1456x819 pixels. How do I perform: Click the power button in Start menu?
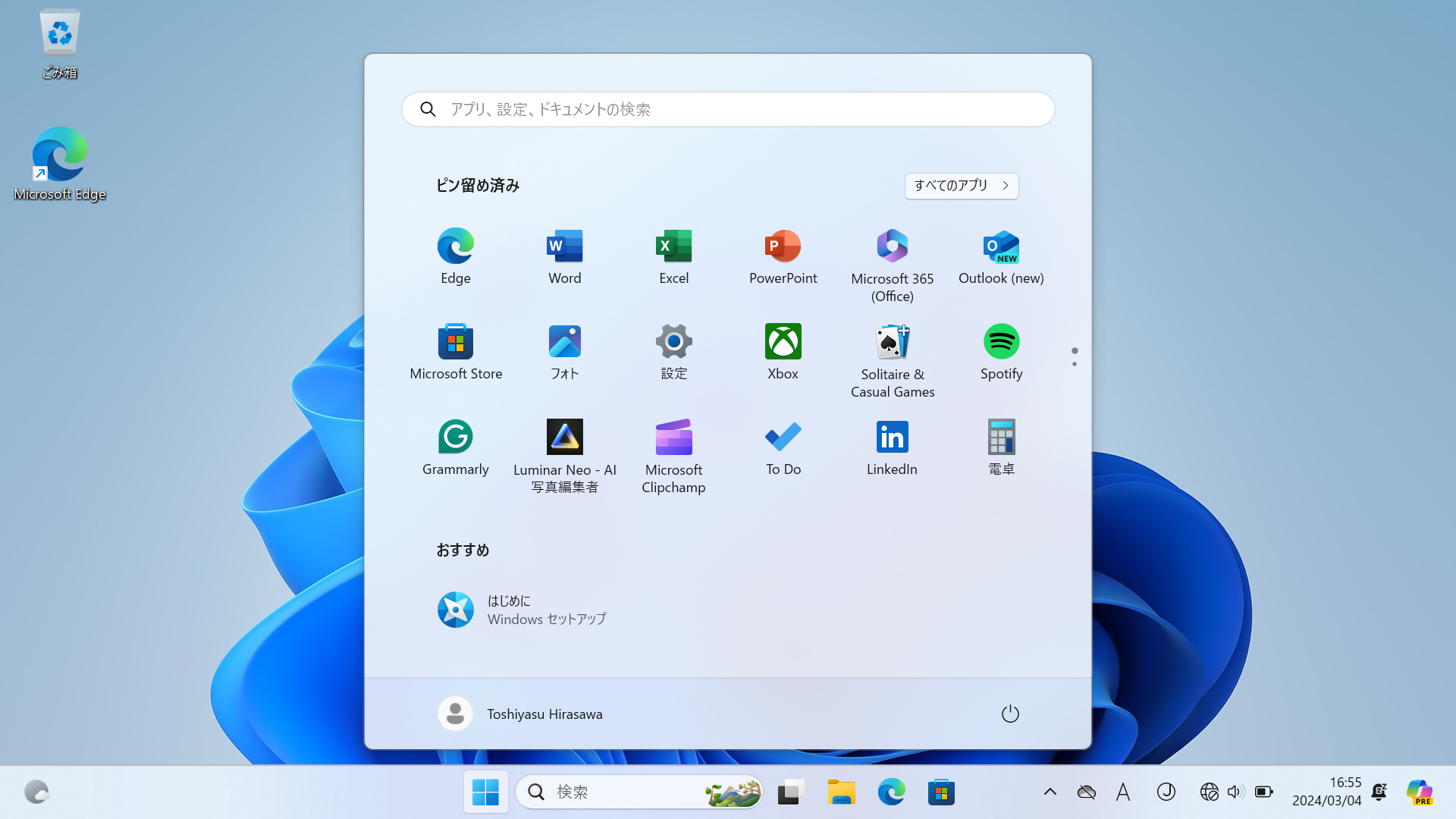(1010, 713)
